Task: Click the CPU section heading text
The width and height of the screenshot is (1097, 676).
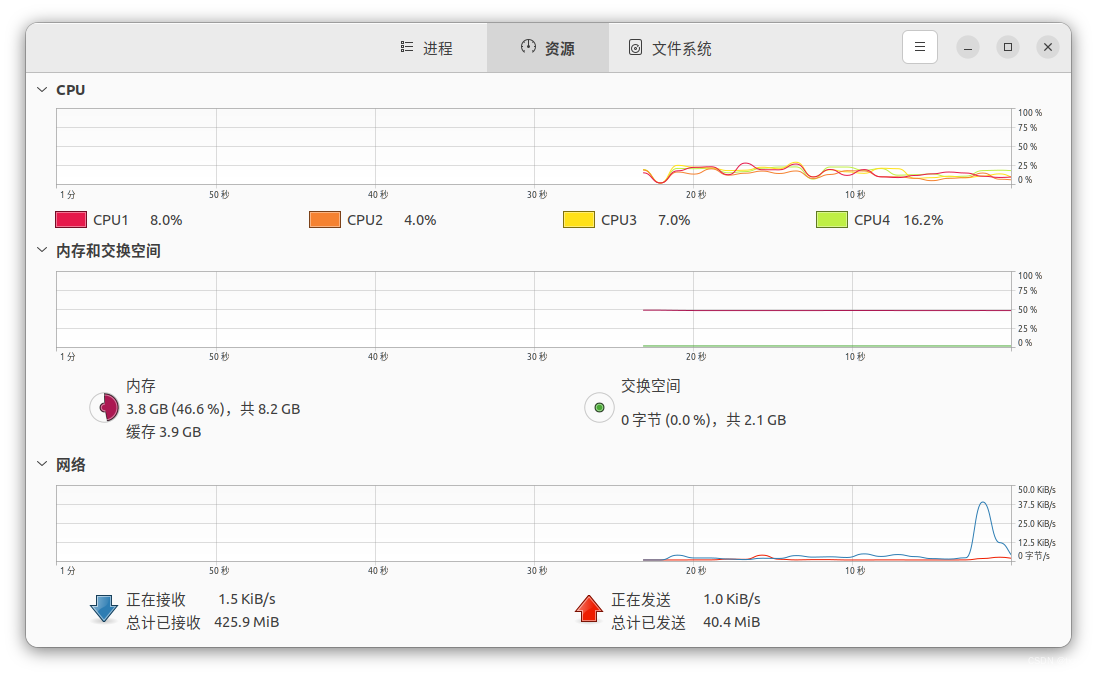Action: 71,90
